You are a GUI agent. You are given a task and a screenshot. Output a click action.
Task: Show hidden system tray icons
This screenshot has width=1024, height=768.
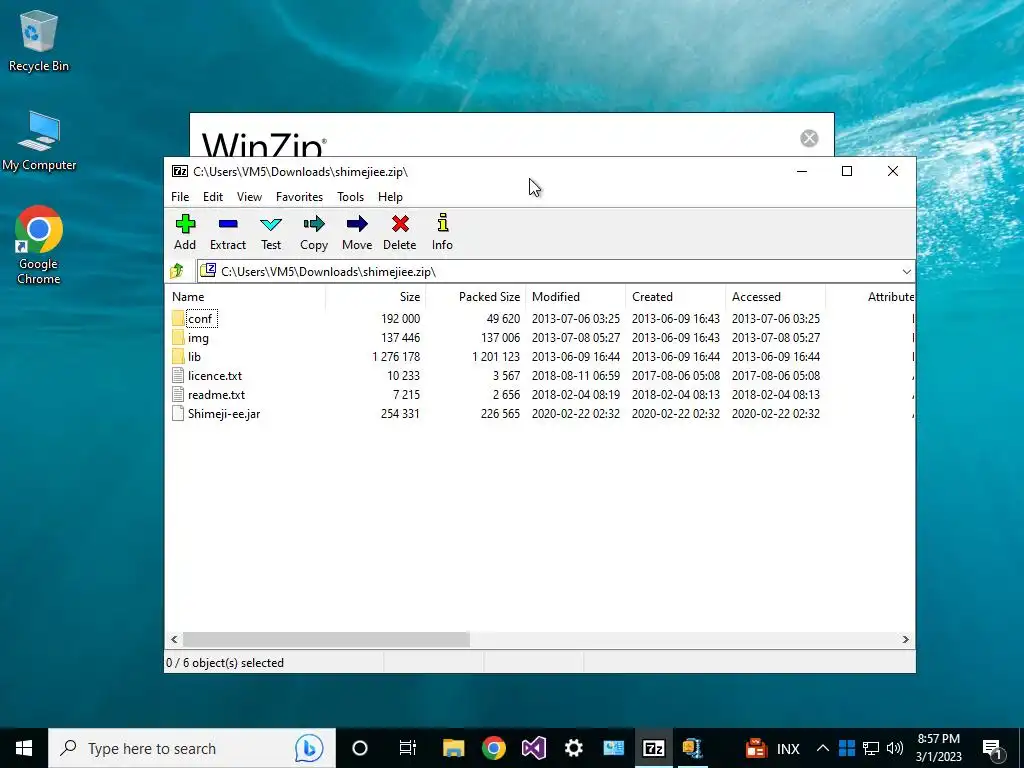(x=823, y=748)
